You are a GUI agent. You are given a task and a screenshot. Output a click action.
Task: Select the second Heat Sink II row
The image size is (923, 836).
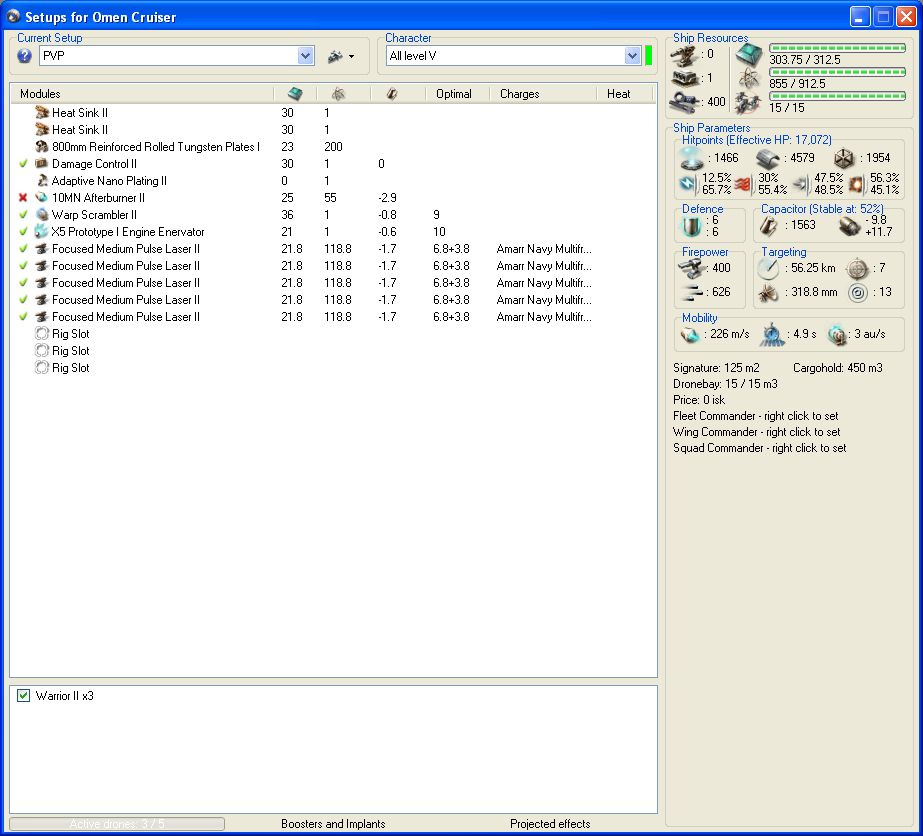333,130
